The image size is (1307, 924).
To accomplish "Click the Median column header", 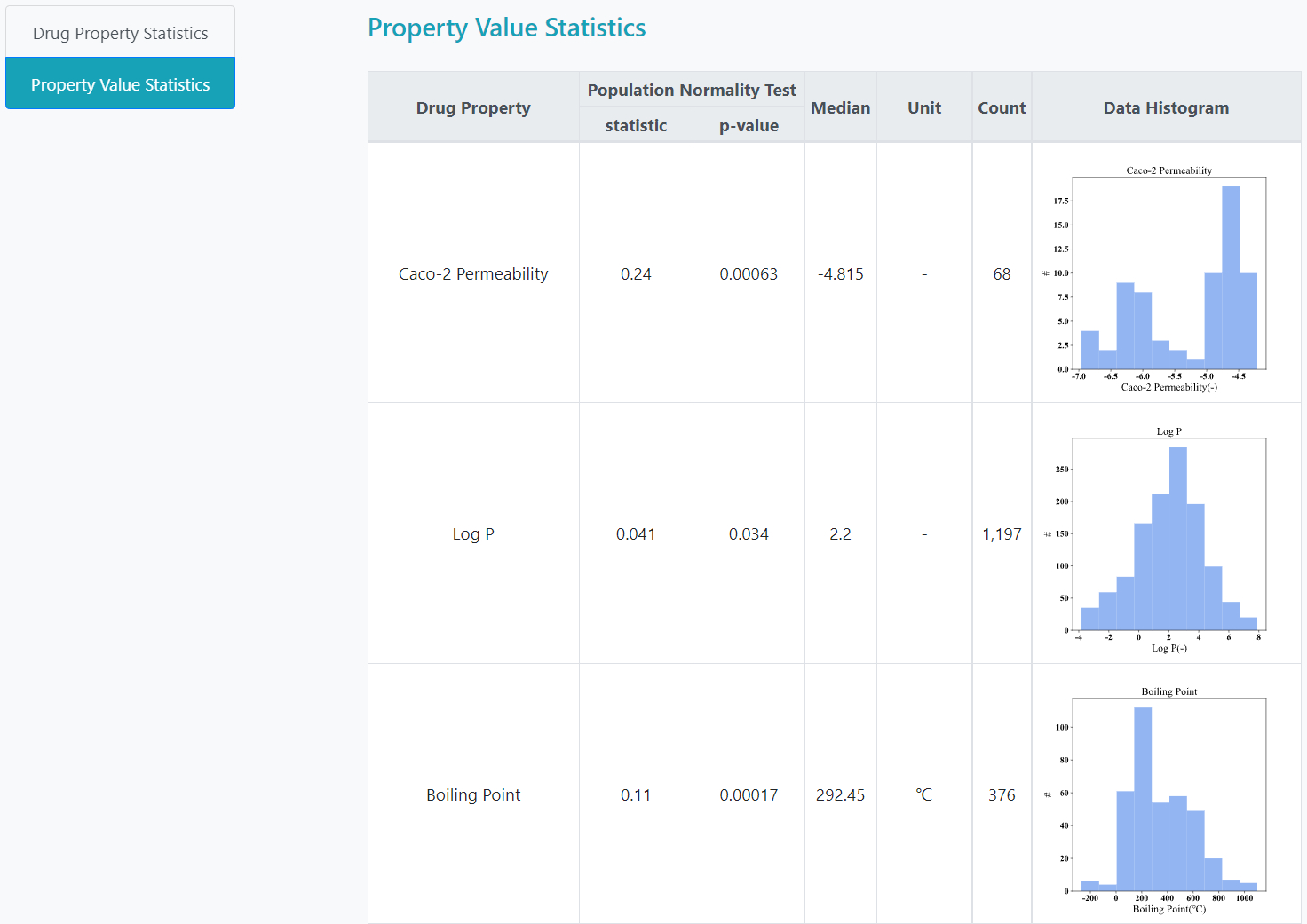I will pyautogui.click(x=840, y=107).
